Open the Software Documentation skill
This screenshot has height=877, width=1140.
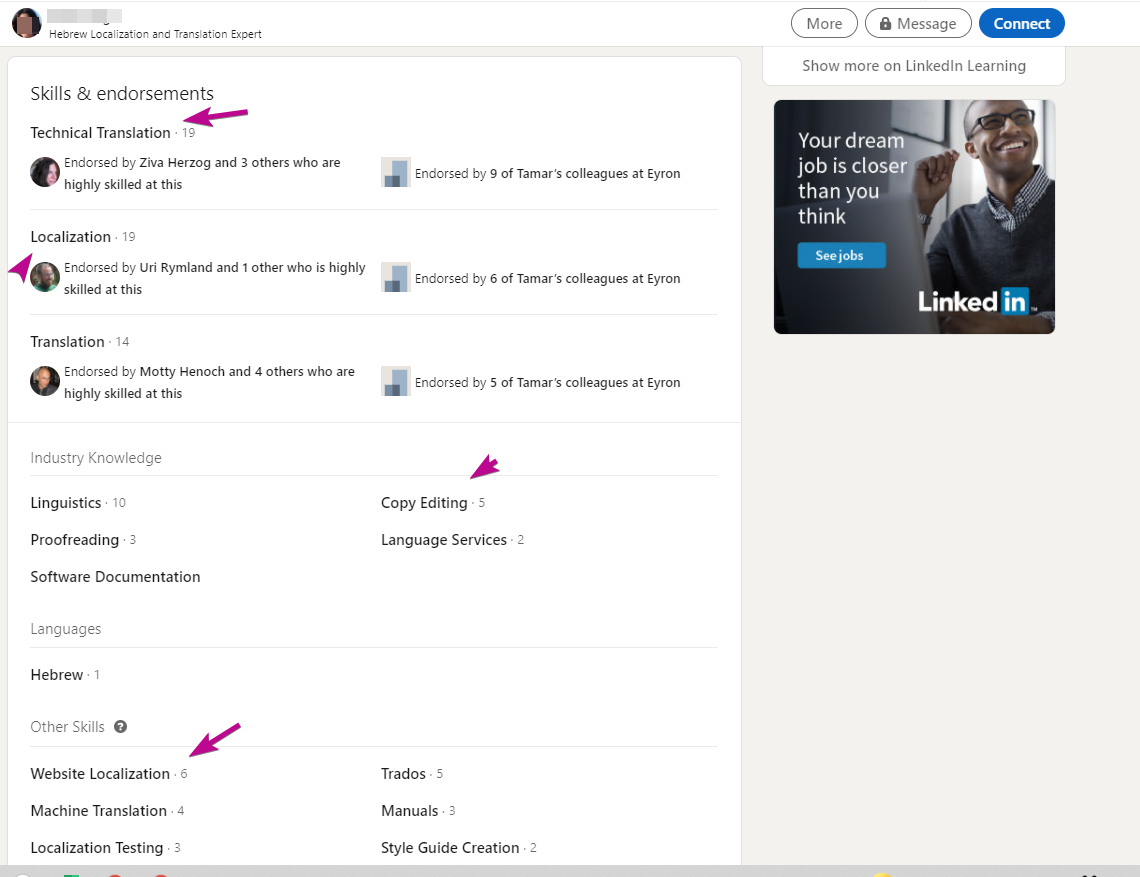click(x=115, y=577)
